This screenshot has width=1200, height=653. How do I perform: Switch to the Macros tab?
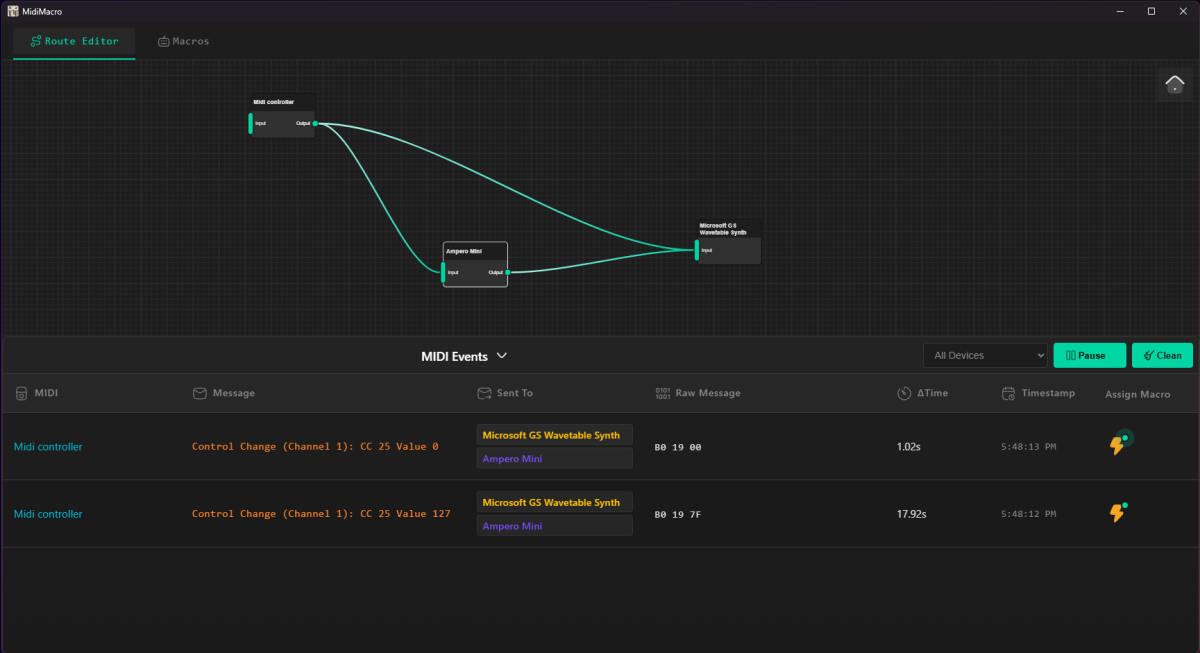point(183,41)
